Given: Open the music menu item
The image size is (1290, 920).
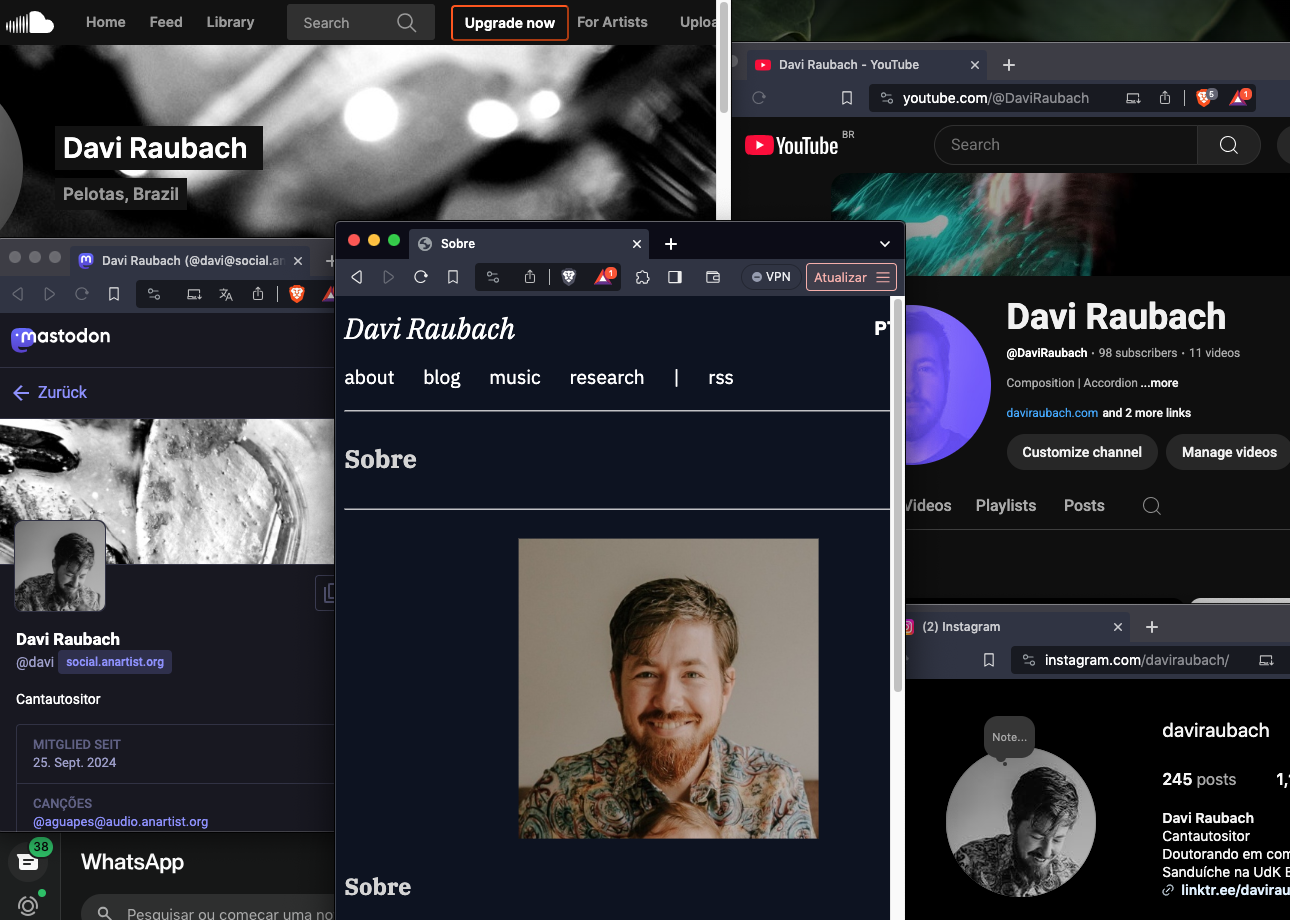Looking at the screenshot, I should 515,377.
